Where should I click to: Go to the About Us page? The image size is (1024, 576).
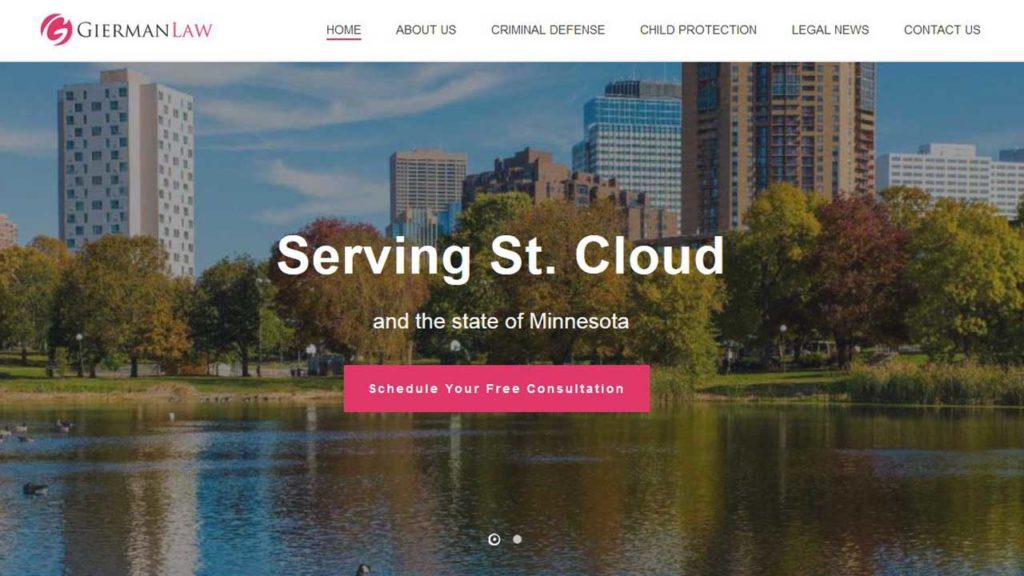(426, 30)
